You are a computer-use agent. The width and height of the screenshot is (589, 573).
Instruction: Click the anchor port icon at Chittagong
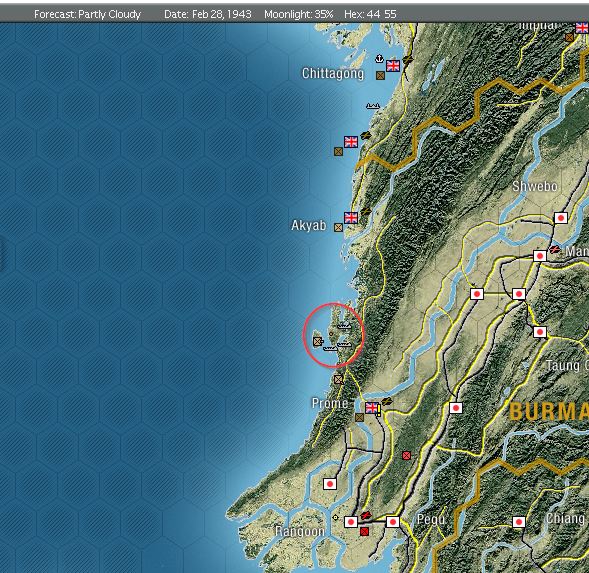coord(379,58)
